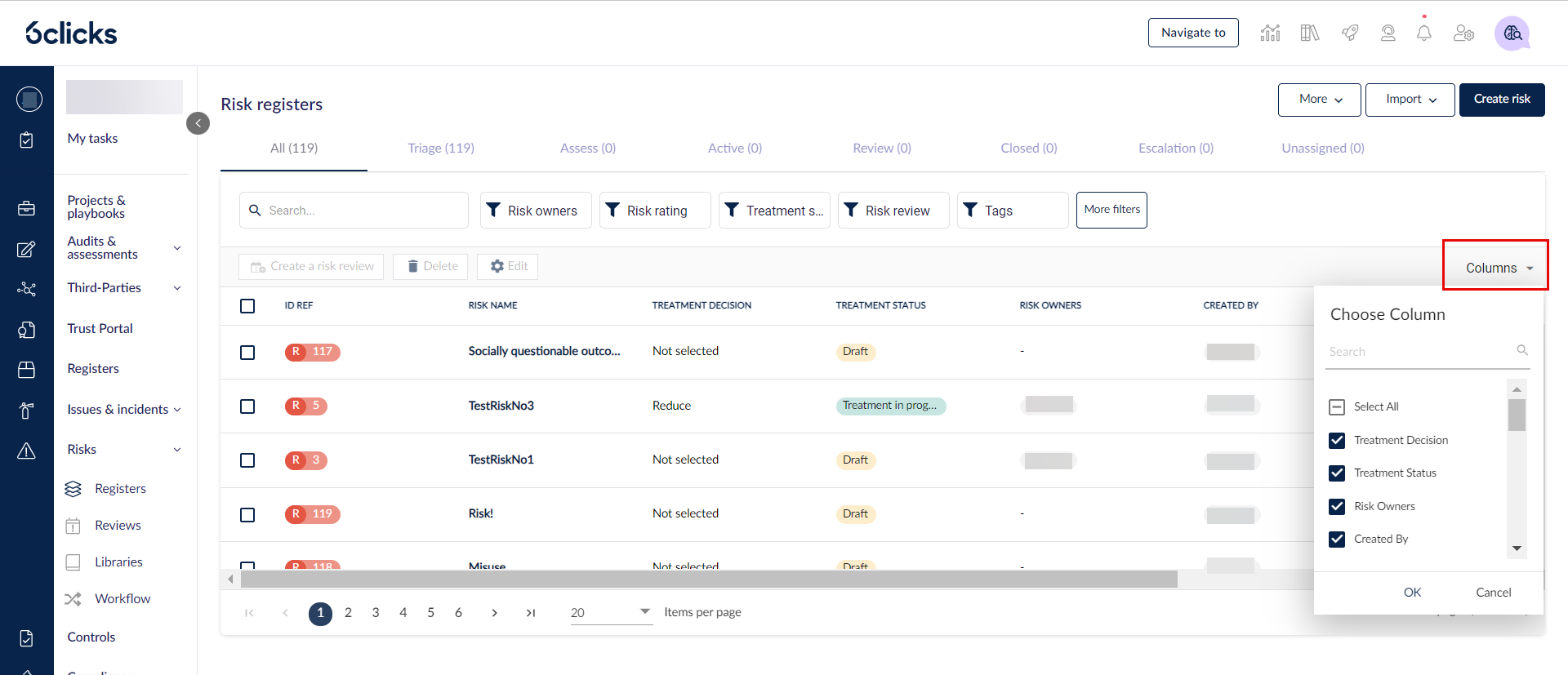1568x675 pixels.
Task: Open the Columns dropdown
Action: [x=1499, y=268]
